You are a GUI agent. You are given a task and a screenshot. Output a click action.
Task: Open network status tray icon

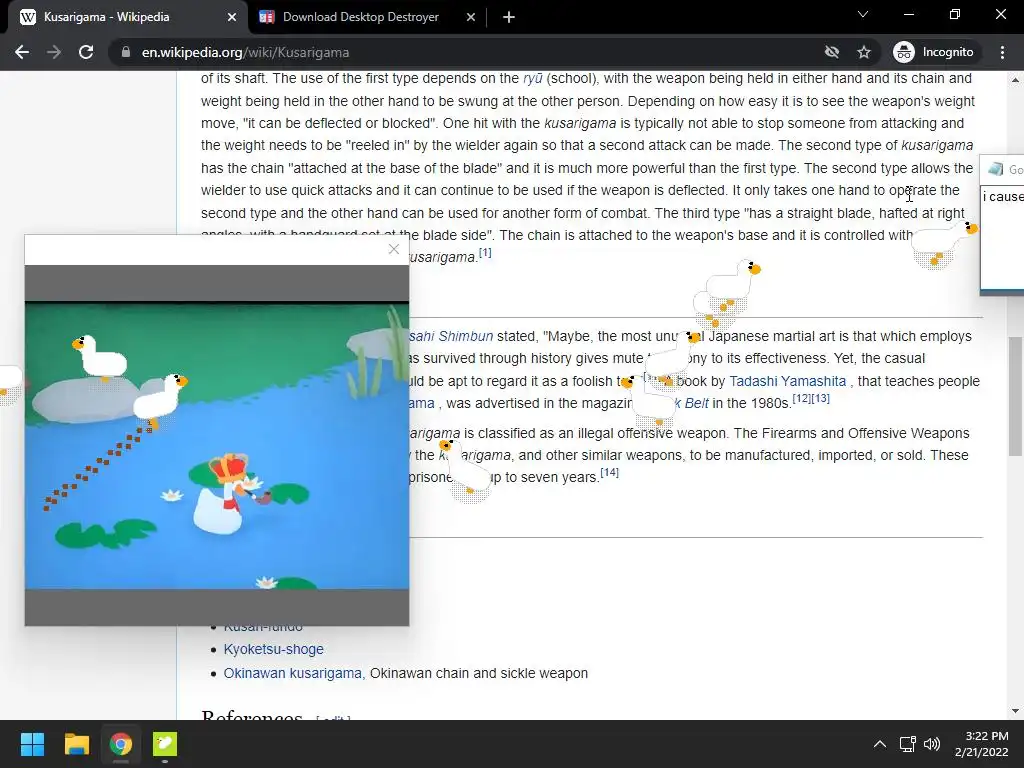(907, 744)
